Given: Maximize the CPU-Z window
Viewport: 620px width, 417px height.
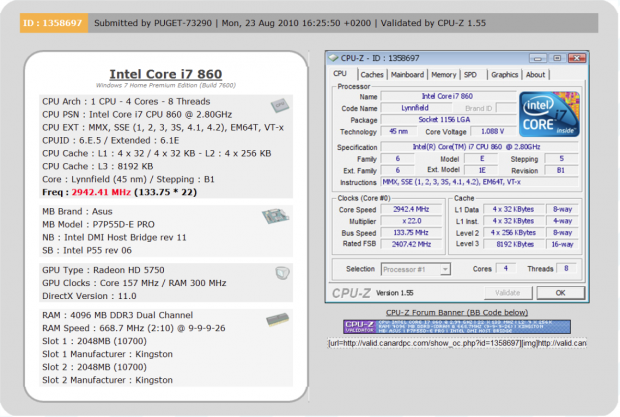Looking at the screenshot, I should tap(557, 58).
